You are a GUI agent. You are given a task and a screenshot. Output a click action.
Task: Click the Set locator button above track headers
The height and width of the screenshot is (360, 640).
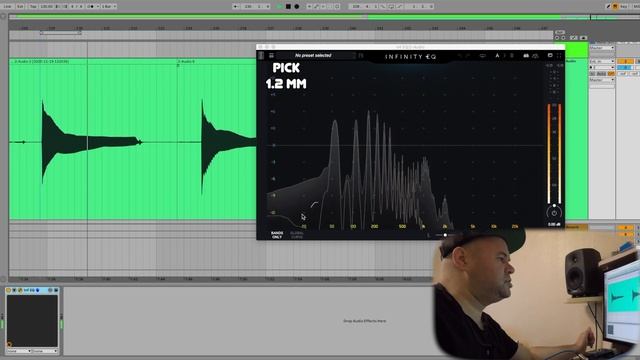(560, 32)
